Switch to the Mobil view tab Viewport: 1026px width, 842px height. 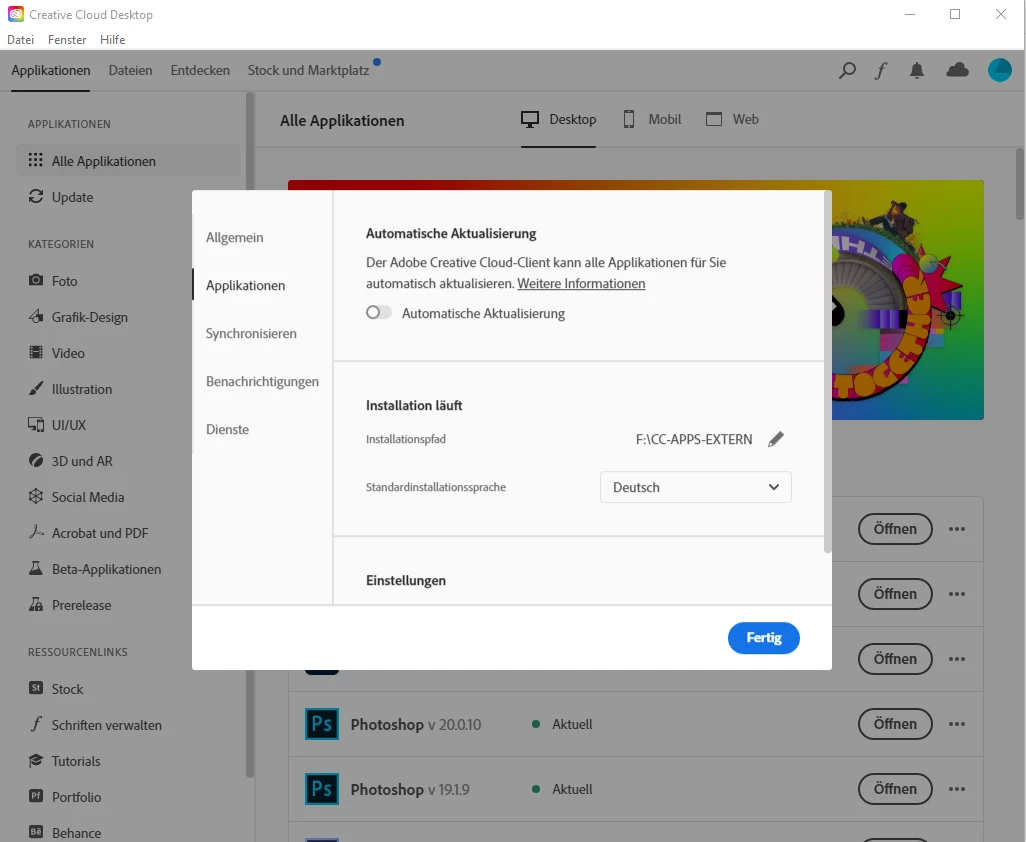[x=652, y=119]
